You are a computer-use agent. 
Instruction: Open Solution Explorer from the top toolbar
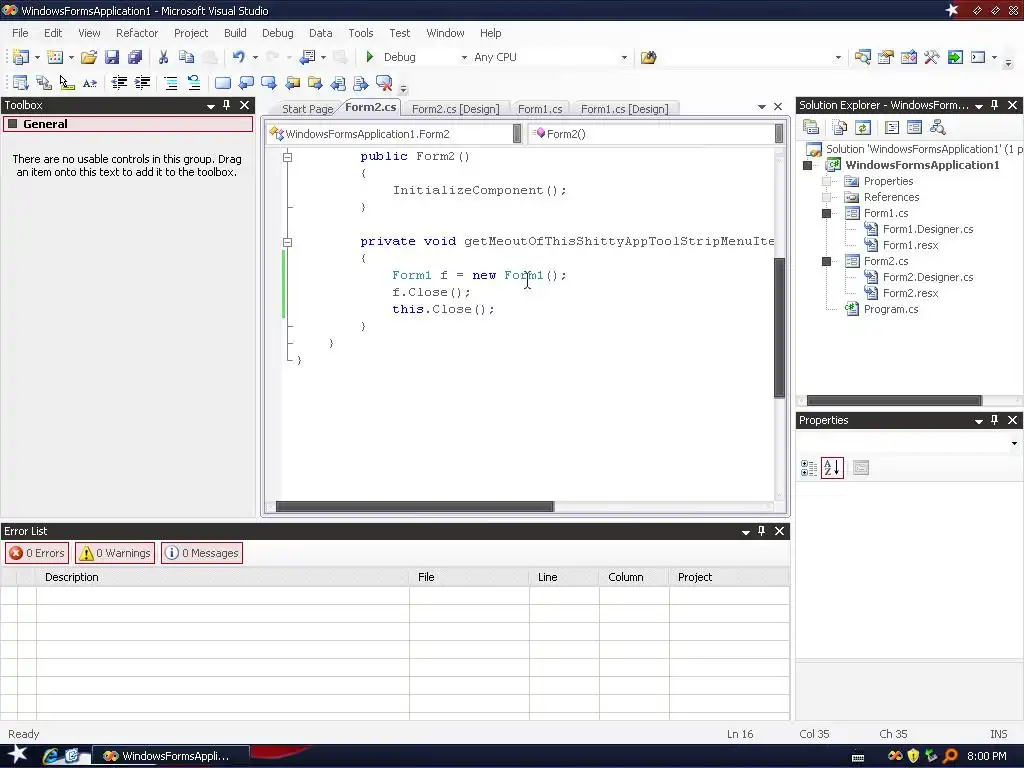[863, 57]
